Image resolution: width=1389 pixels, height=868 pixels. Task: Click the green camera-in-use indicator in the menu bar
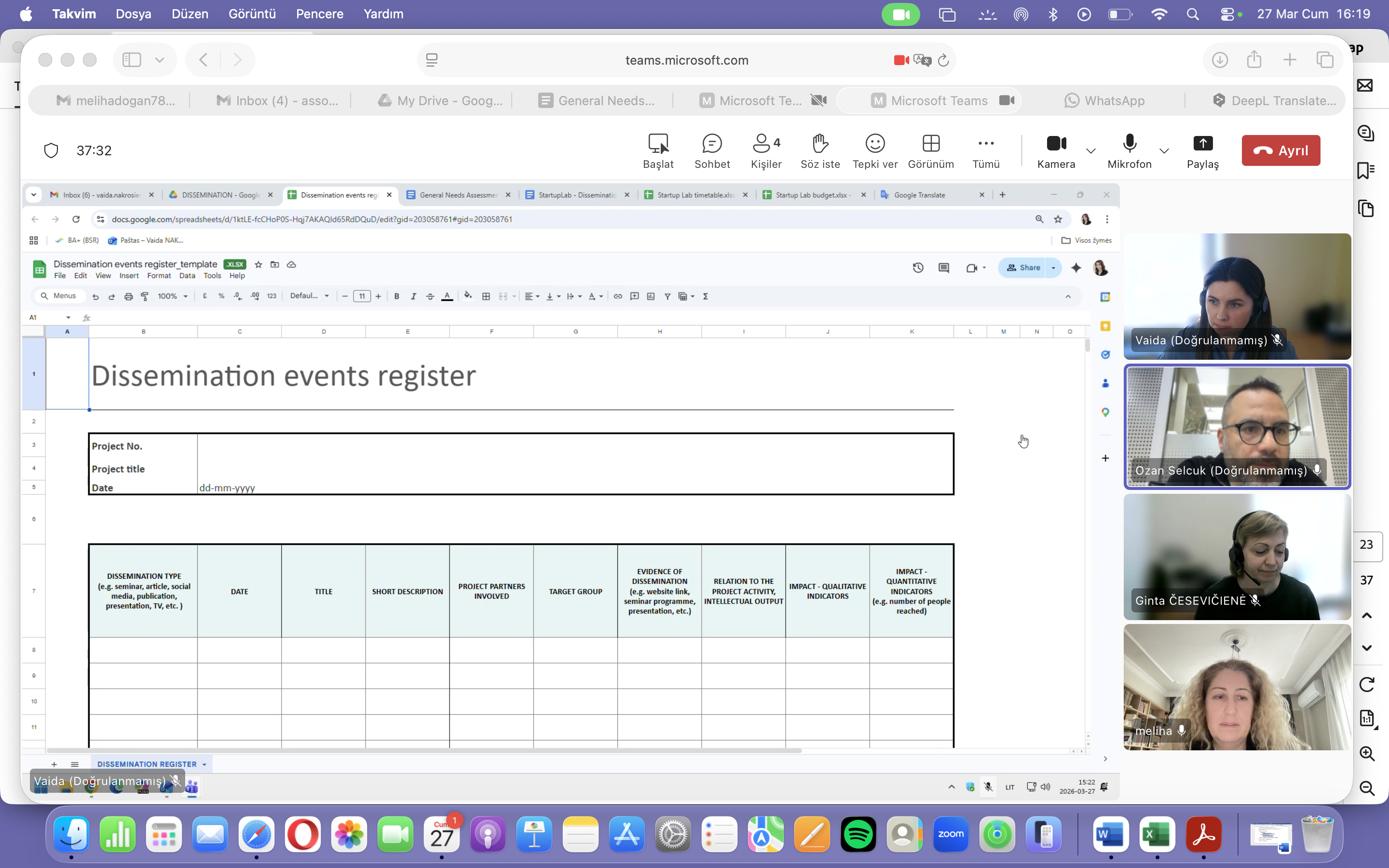click(x=900, y=14)
